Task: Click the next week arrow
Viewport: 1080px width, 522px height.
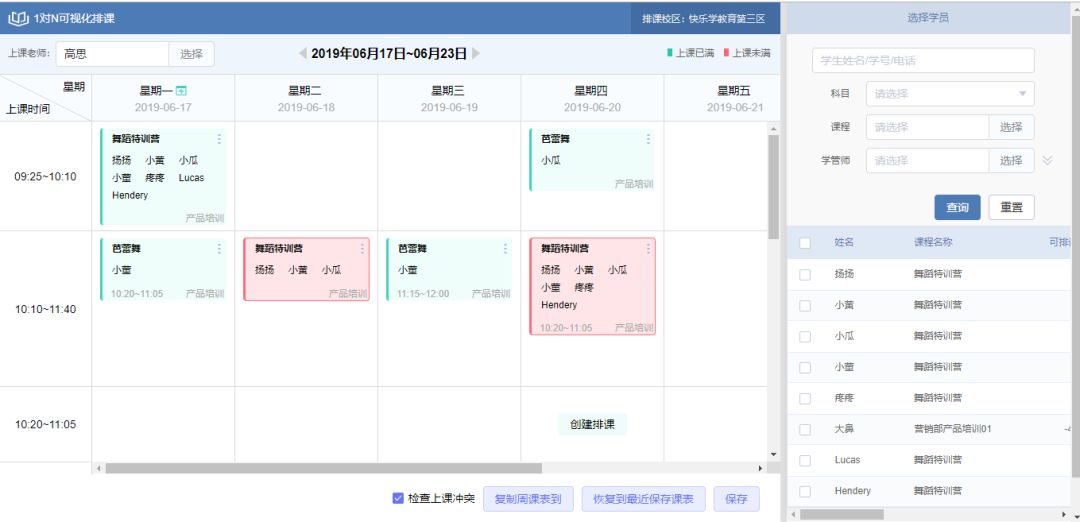Action: [x=476, y=53]
